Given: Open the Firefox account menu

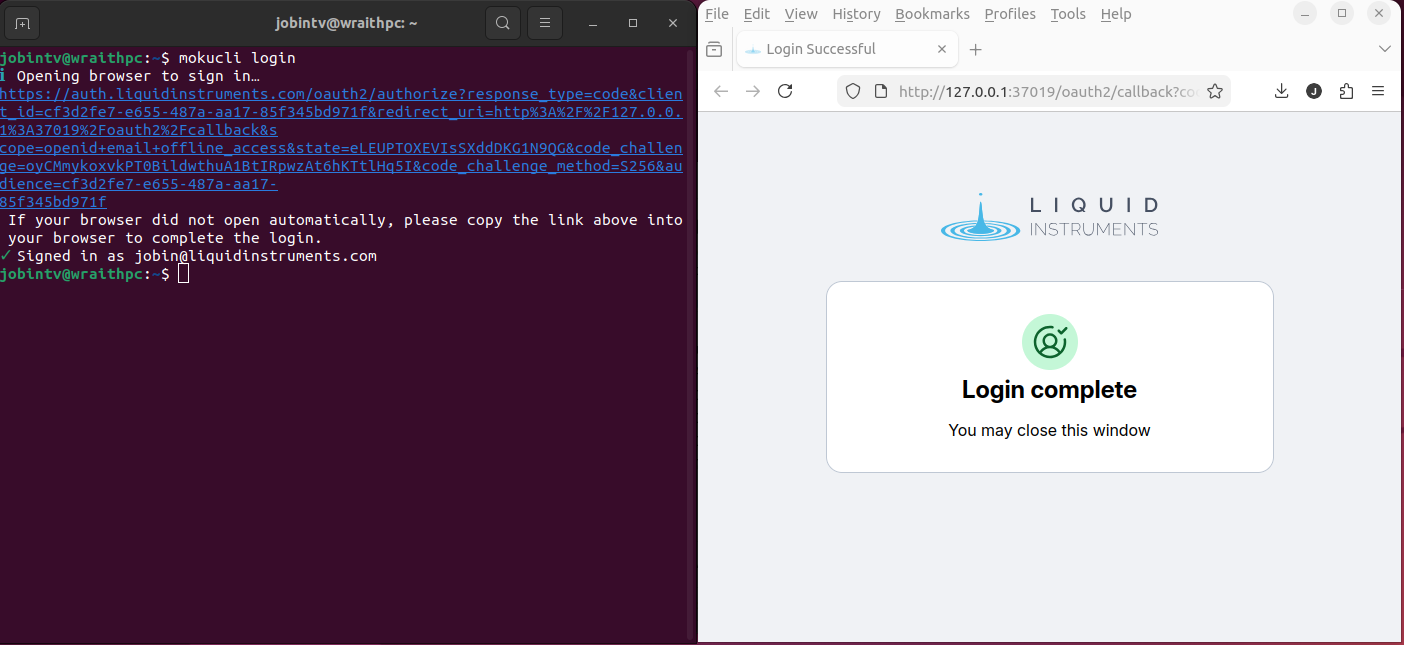Looking at the screenshot, I should (x=1314, y=91).
